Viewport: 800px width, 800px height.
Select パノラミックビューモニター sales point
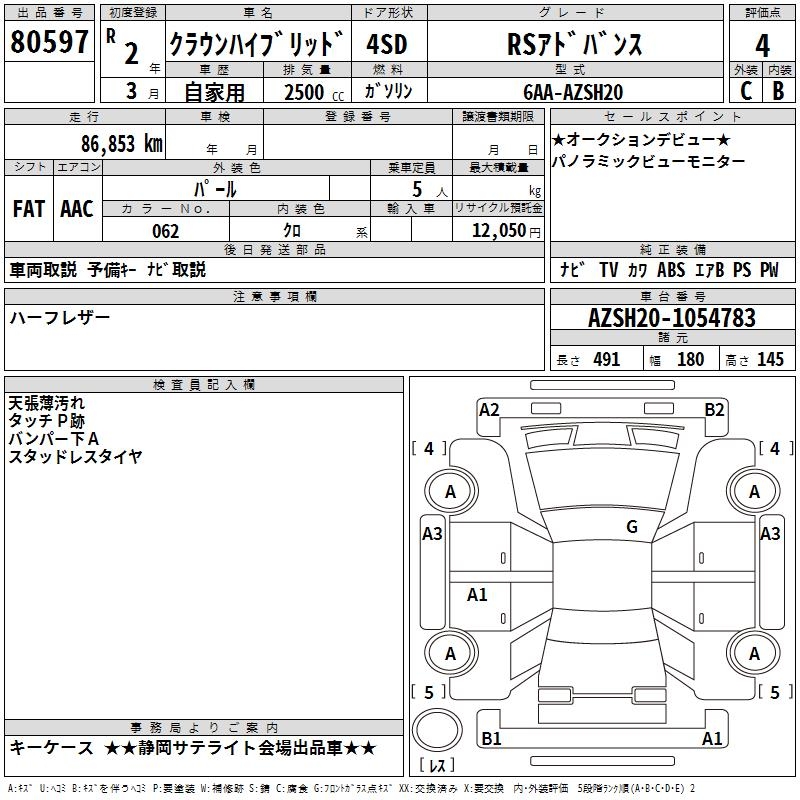point(648,161)
